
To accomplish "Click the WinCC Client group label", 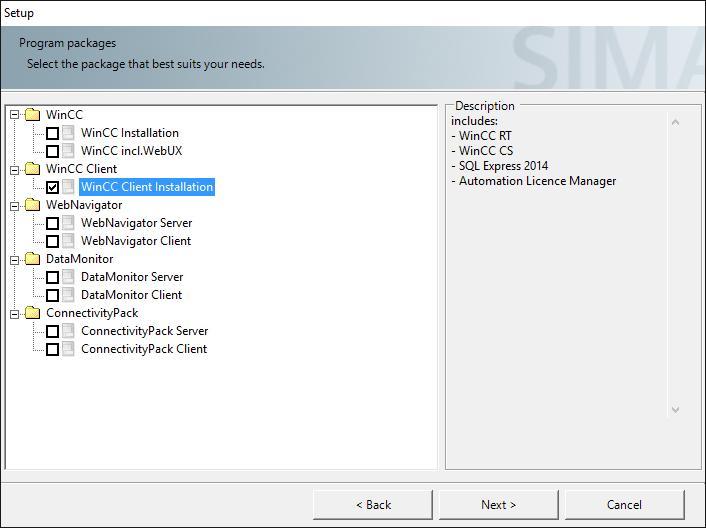I will tap(81, 169).
